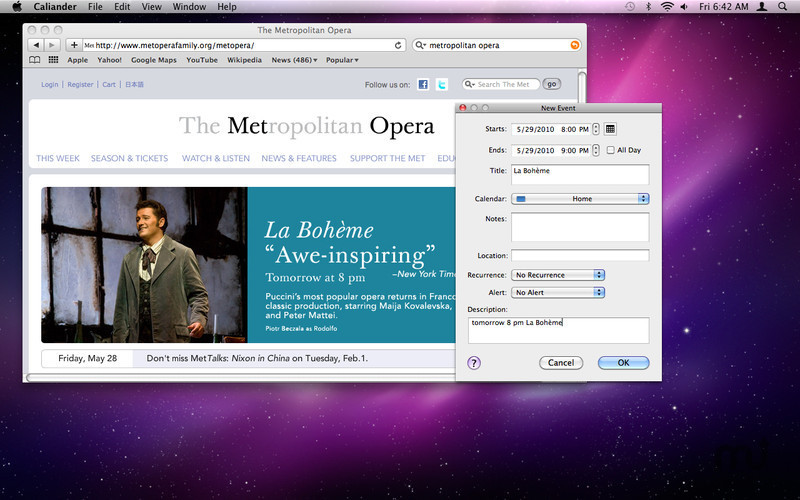This screenshot has width=800, height=500.
Task: Show all bookmarks book icon
Action: click(x=35, y=60)
